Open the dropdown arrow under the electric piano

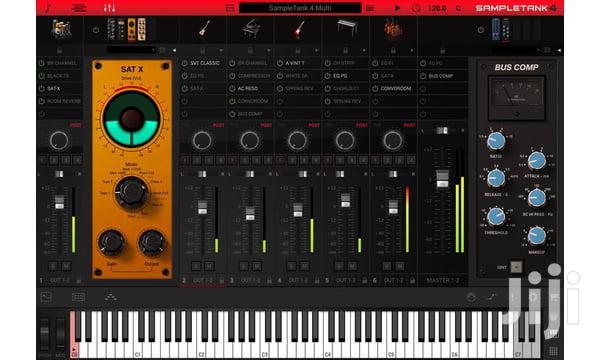[364, 50]
